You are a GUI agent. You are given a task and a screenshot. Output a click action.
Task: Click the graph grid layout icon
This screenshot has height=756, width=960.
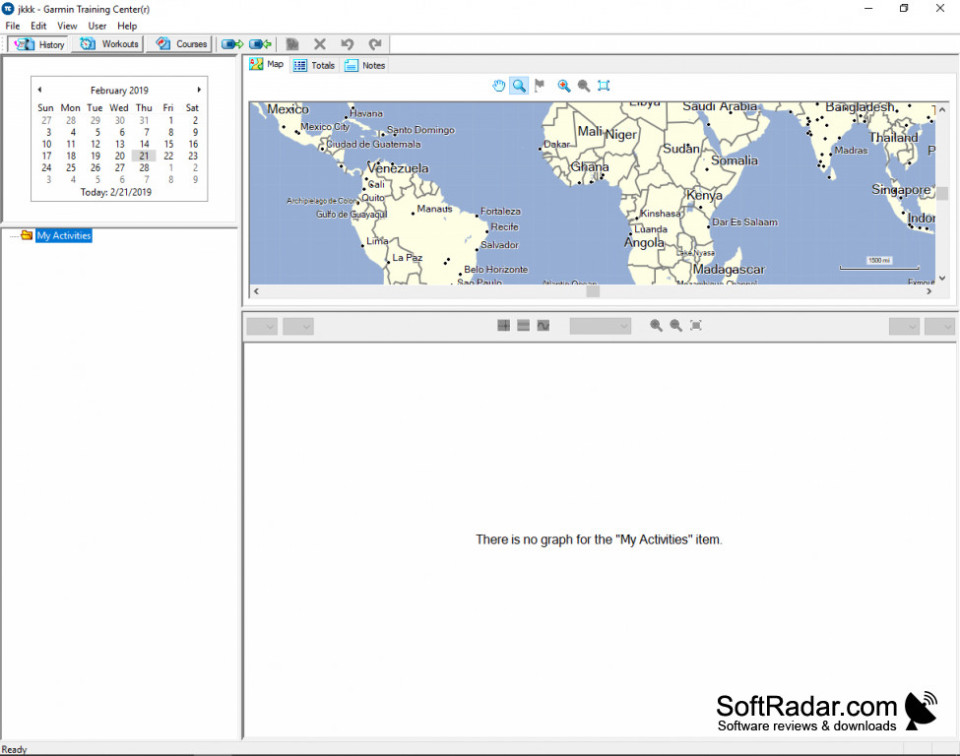(x=503, y=326)
